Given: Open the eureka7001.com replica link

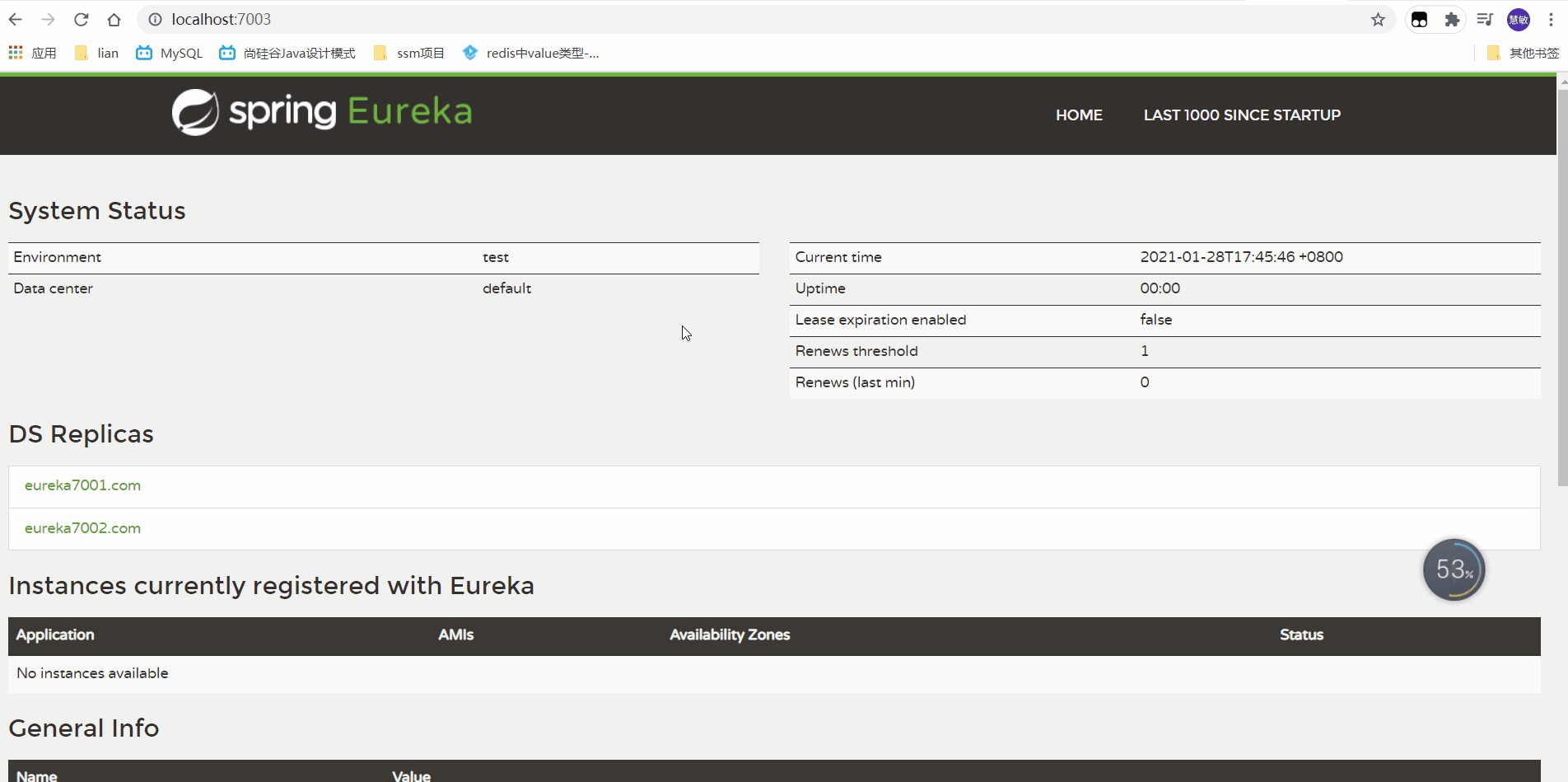Looking at the screenshot, I should click(x=82, y=485).
